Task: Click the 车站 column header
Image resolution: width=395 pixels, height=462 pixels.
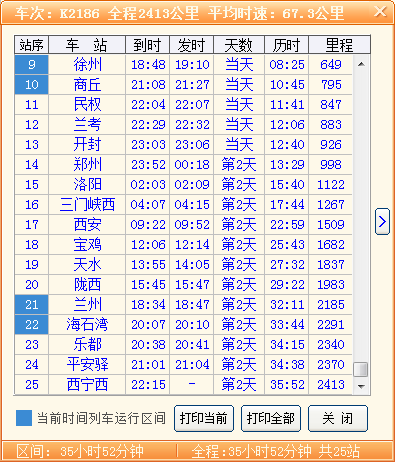Action: 87,45
